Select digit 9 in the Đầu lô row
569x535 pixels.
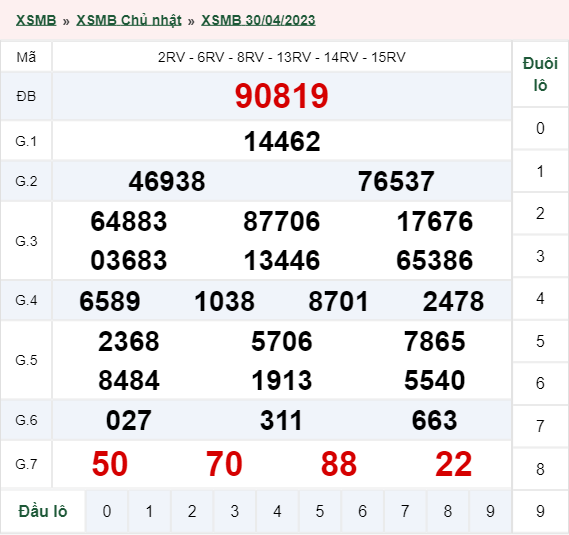click(490, 511)
